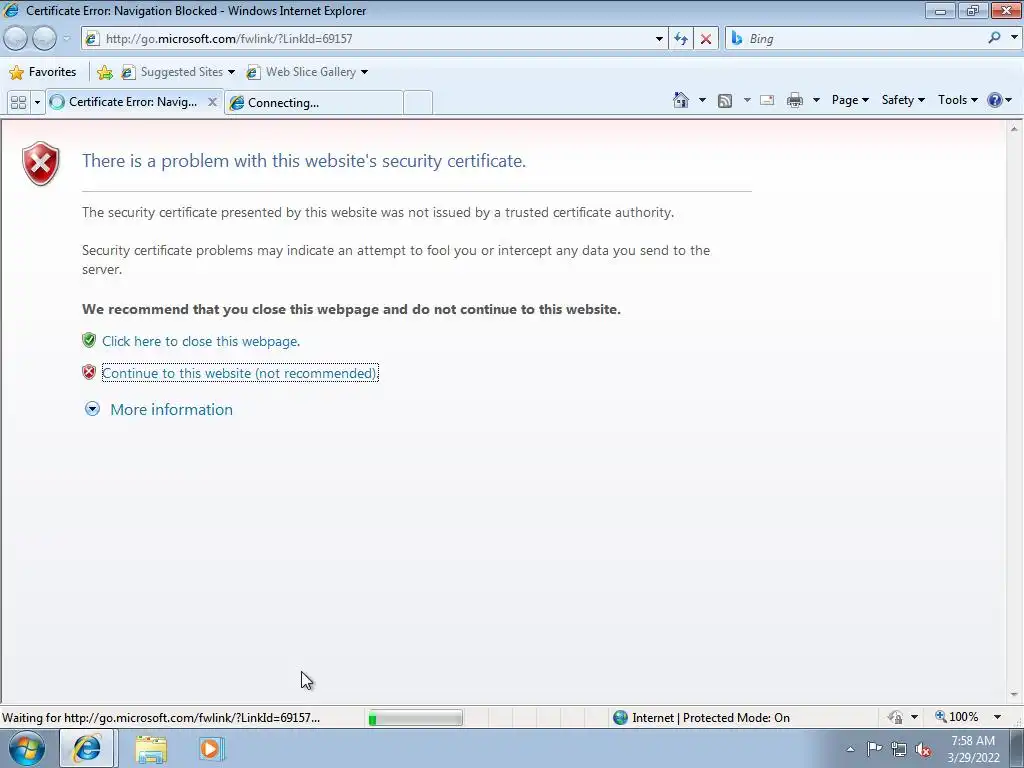This screenshot has width=1024, height=768.
Task: Open Suggested Sites in favorites bar
Action: (x=178, y=72)
